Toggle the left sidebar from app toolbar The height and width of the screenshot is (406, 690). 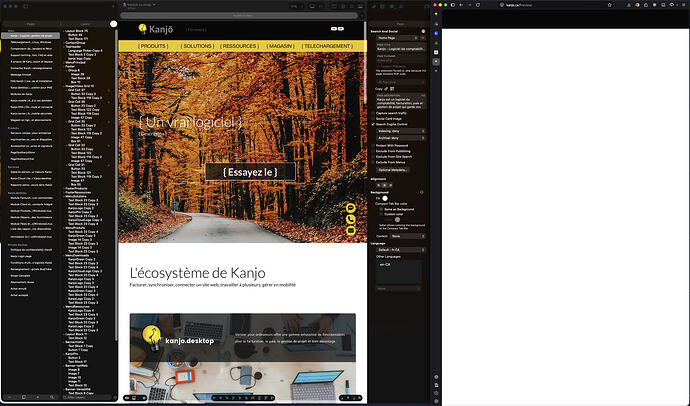click(x=25, y=6)
